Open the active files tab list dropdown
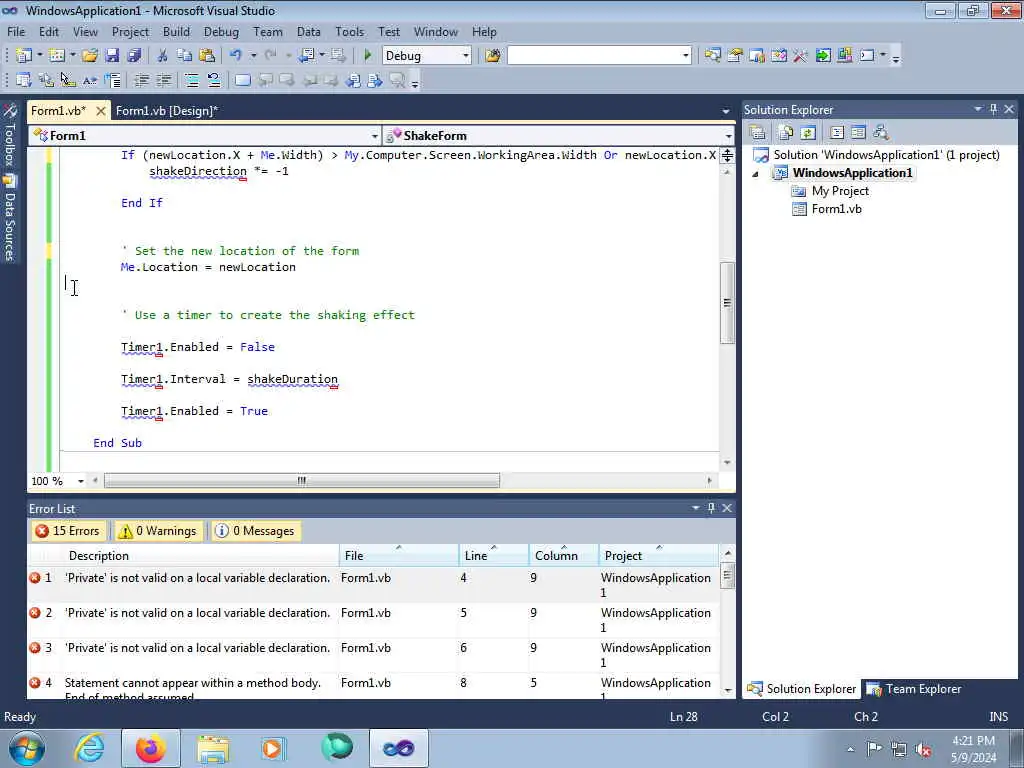 [x=726, y=111]
